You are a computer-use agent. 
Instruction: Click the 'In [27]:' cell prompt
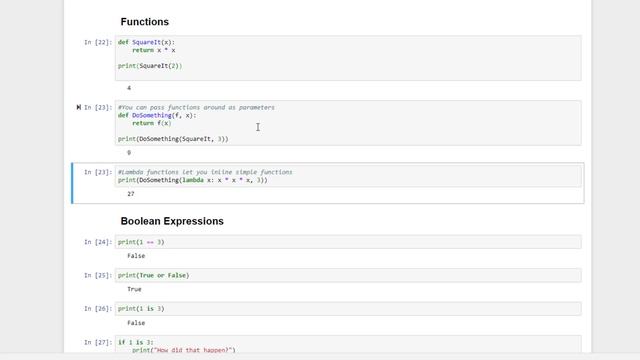98,342
